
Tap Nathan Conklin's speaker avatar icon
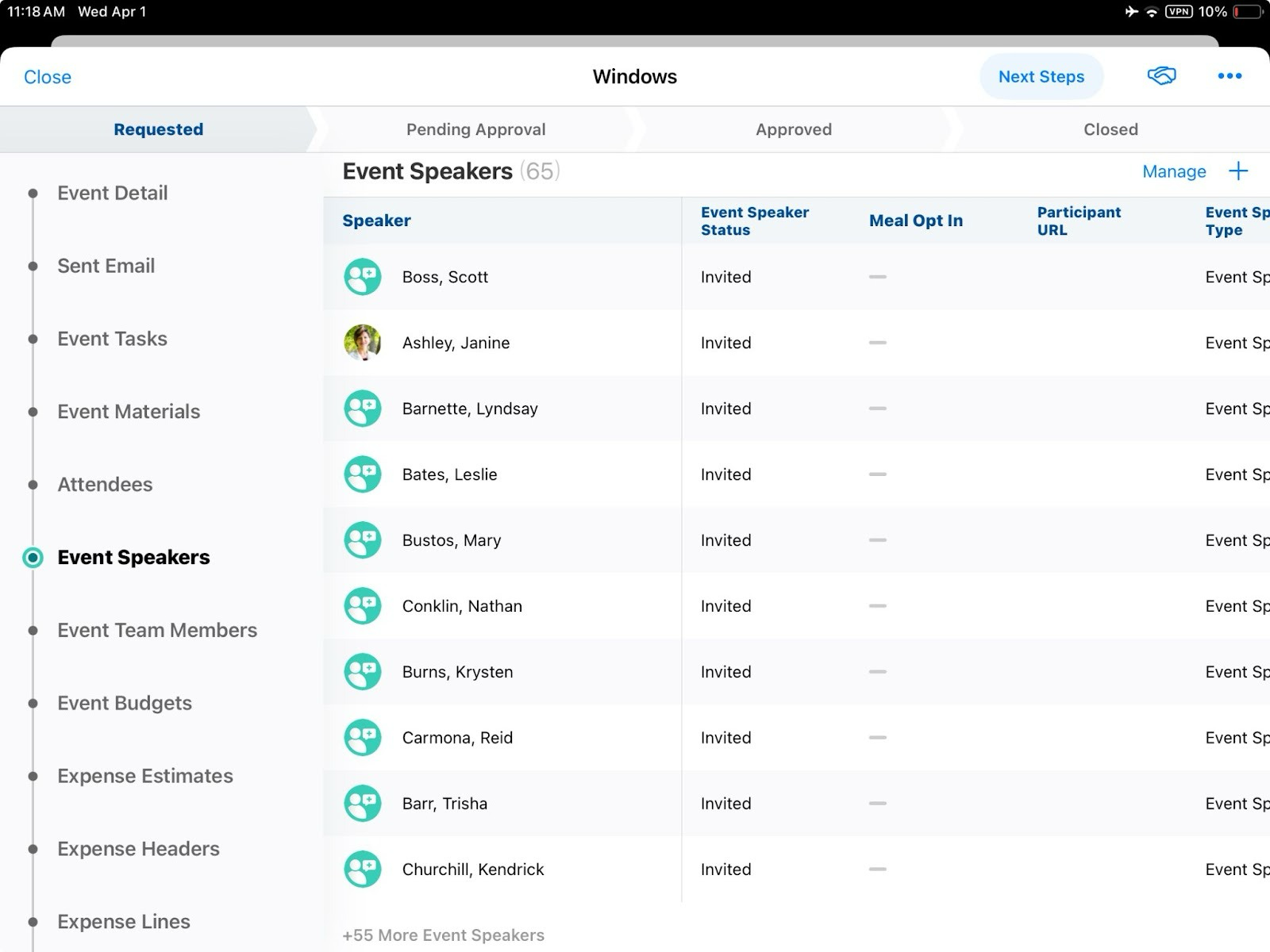tap(363, 606)
